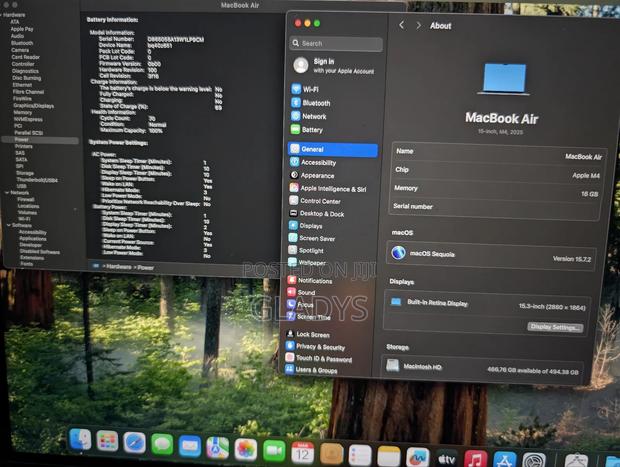
Task: Open Privacy & Security settings
Action: (315, 347)
